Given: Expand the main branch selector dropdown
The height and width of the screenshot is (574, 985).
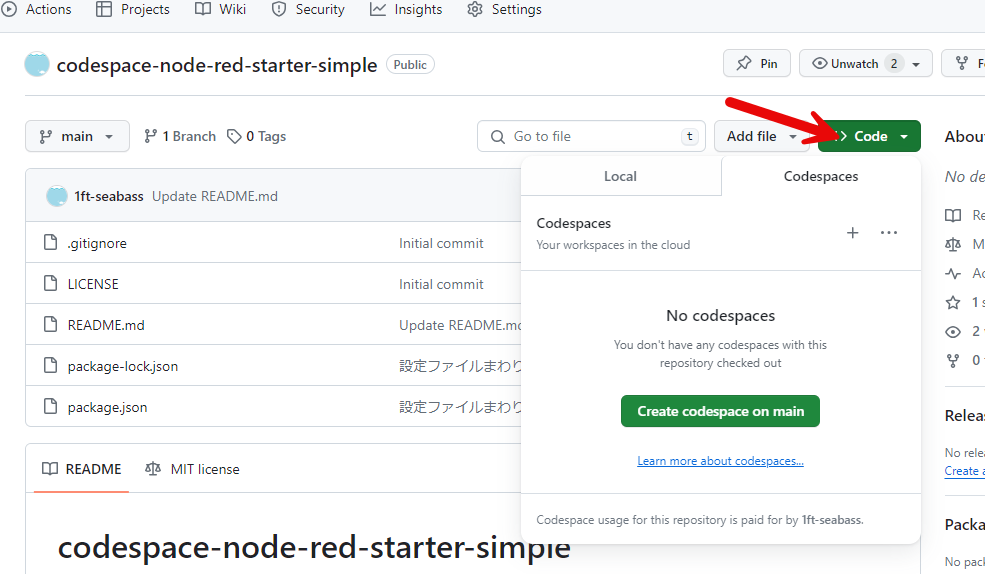Looking at the screenshot, I should 77,136.
